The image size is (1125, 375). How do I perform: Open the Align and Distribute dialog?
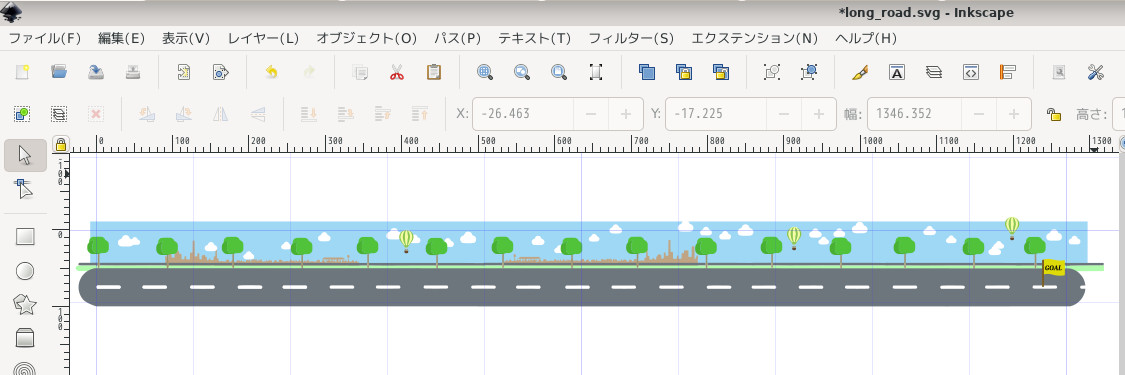coord(1007,72)
